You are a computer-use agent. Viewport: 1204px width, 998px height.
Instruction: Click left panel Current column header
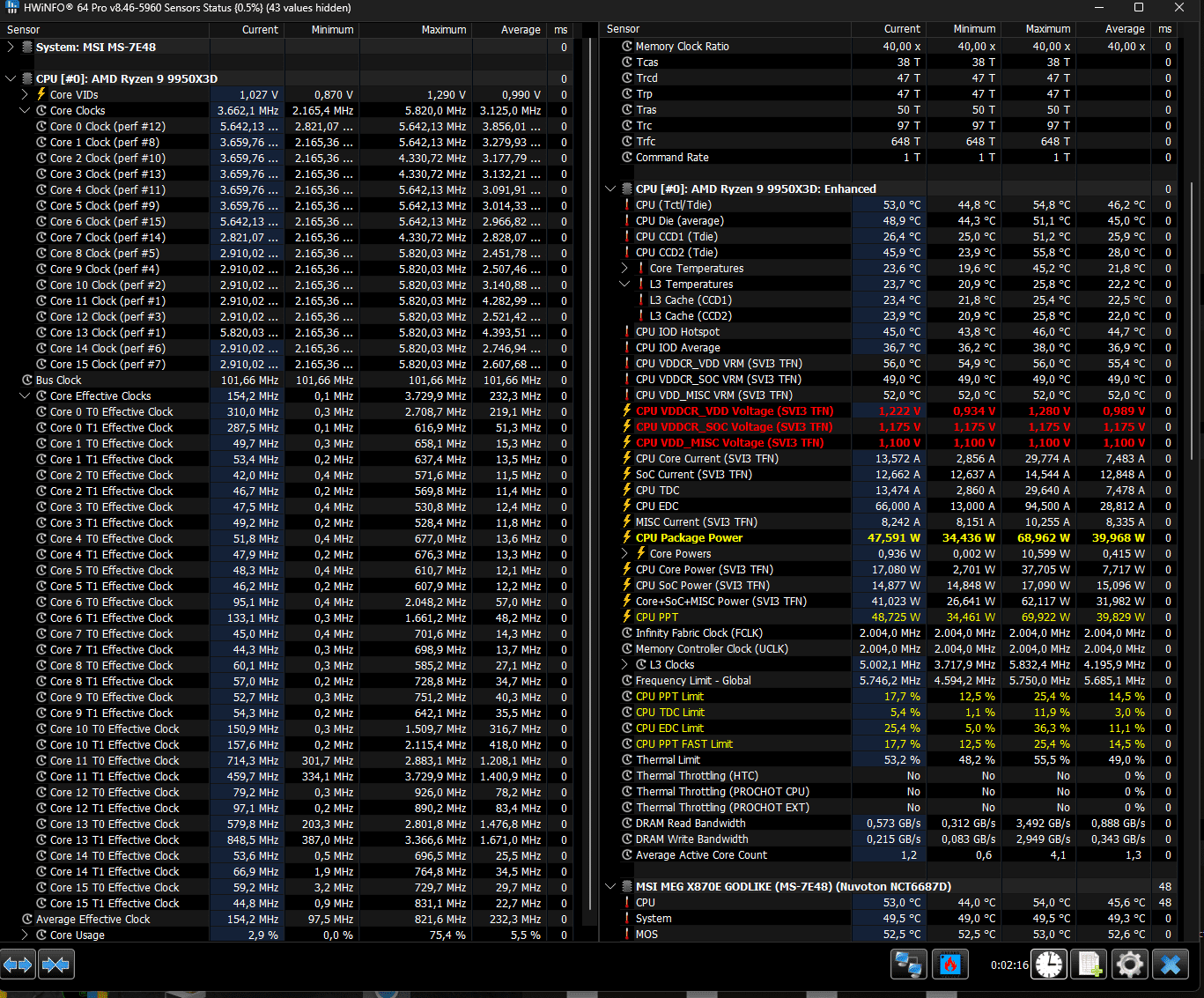247,29
